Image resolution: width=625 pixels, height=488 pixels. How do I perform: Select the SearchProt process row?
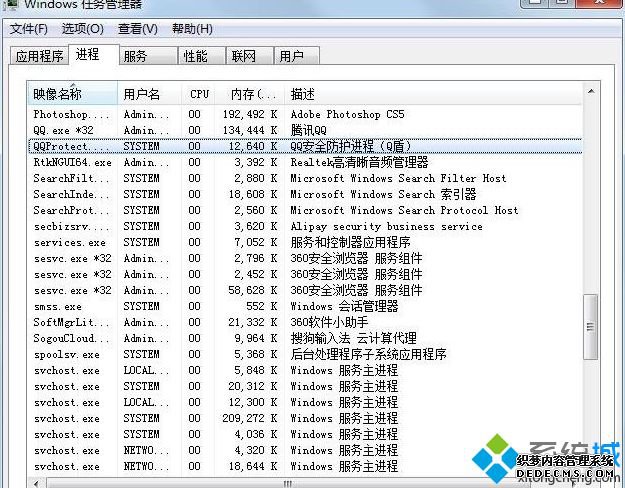(305, 210)
